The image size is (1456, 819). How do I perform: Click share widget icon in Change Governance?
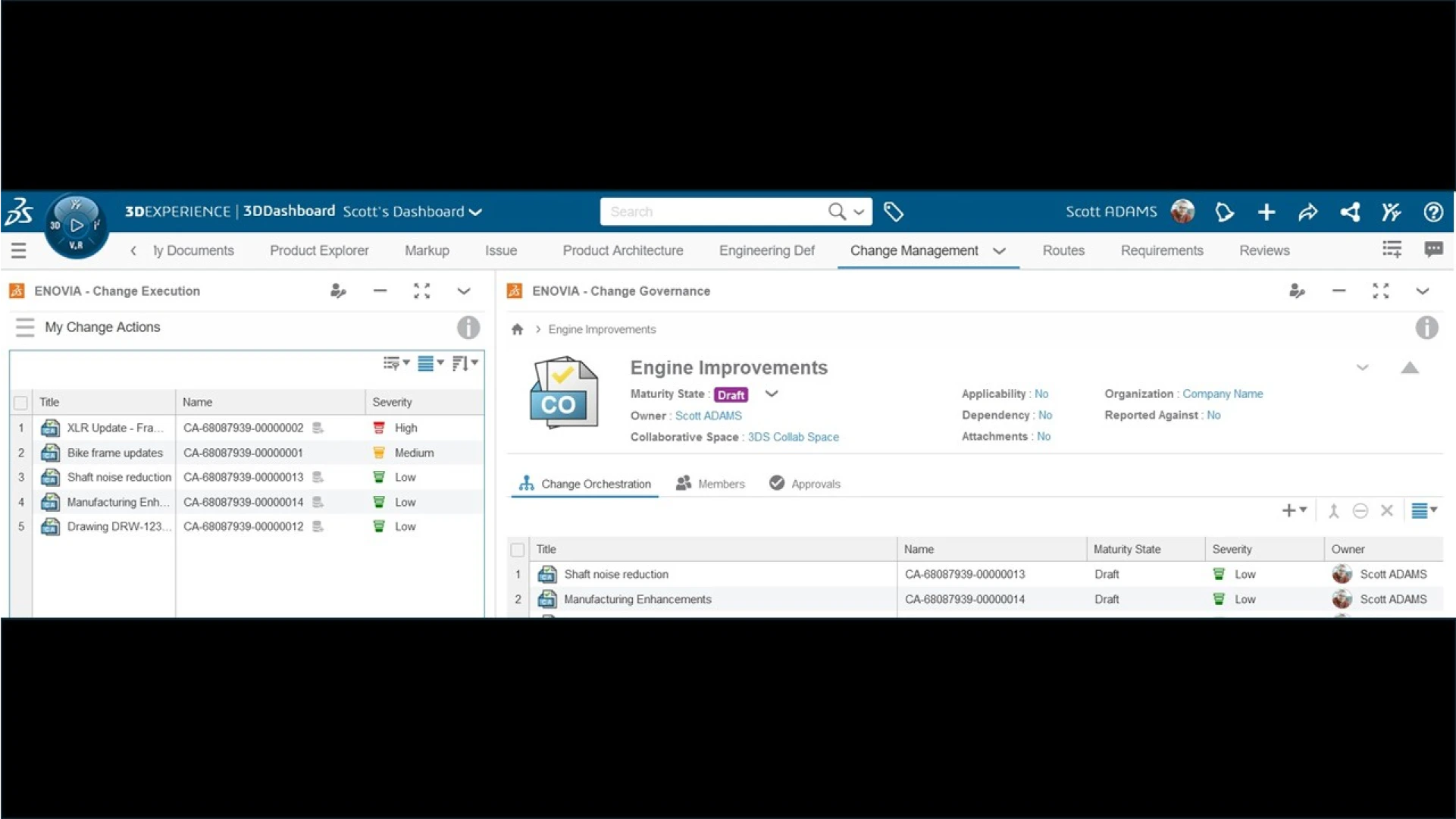pos(1297,291)
